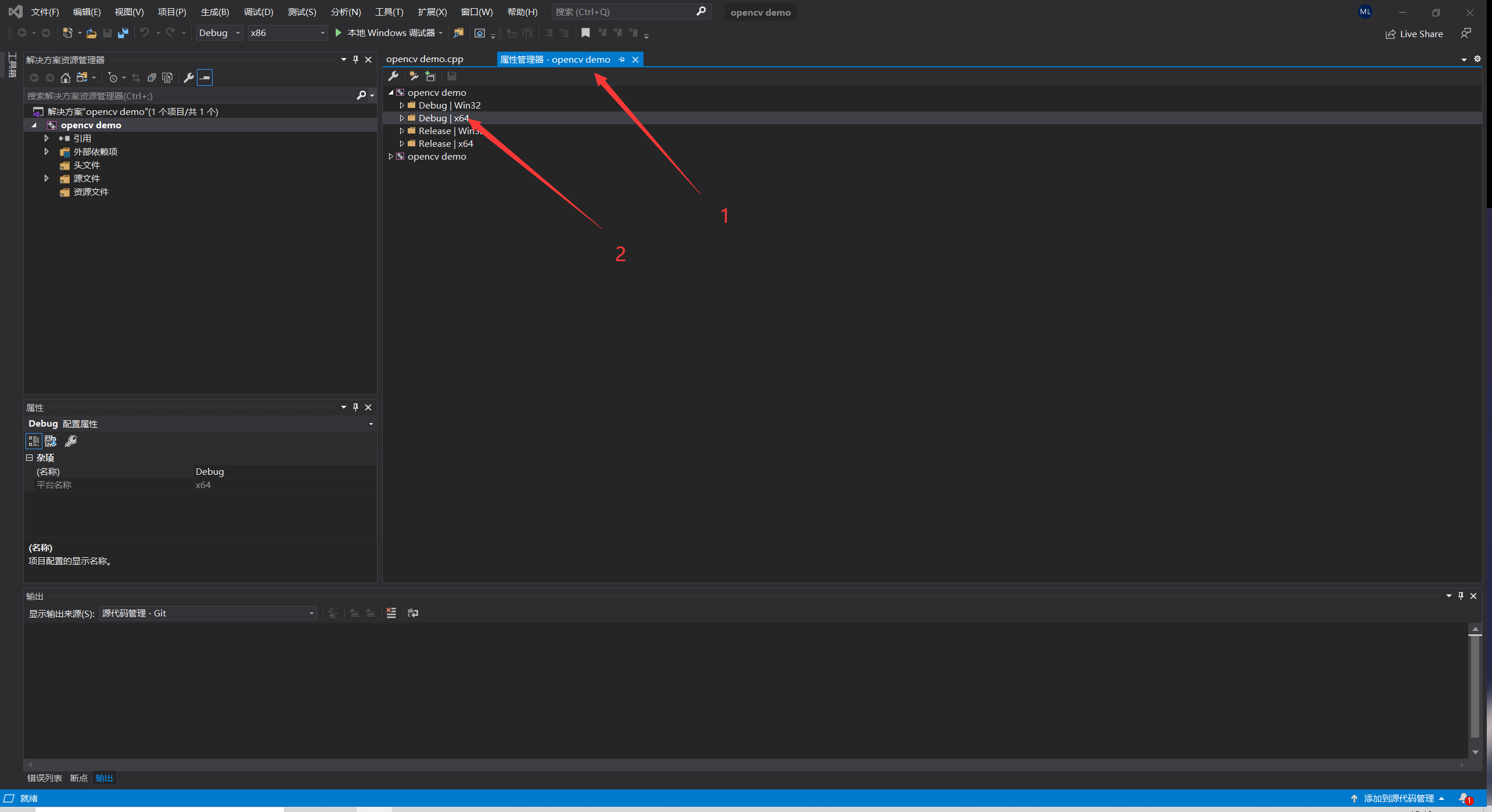Open Live Share

(x=1415, y=34)
